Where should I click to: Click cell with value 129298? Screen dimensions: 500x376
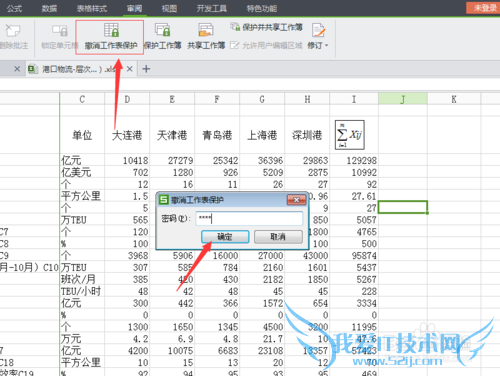click(354, 160)
